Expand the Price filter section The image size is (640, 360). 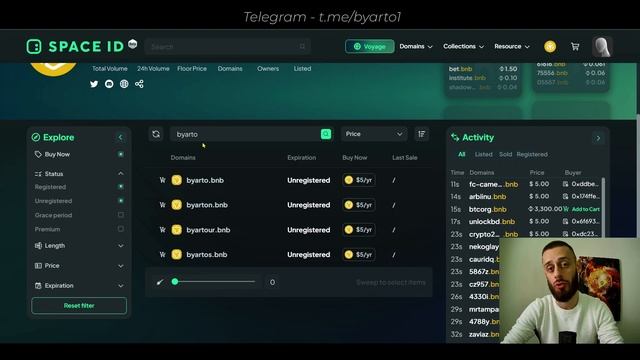120,266
